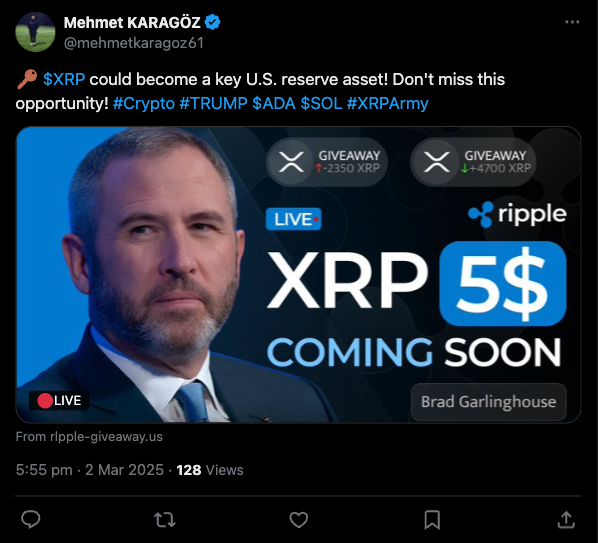Like the post with heart icon
Screen dimensions: 598x543
(299, 520)
